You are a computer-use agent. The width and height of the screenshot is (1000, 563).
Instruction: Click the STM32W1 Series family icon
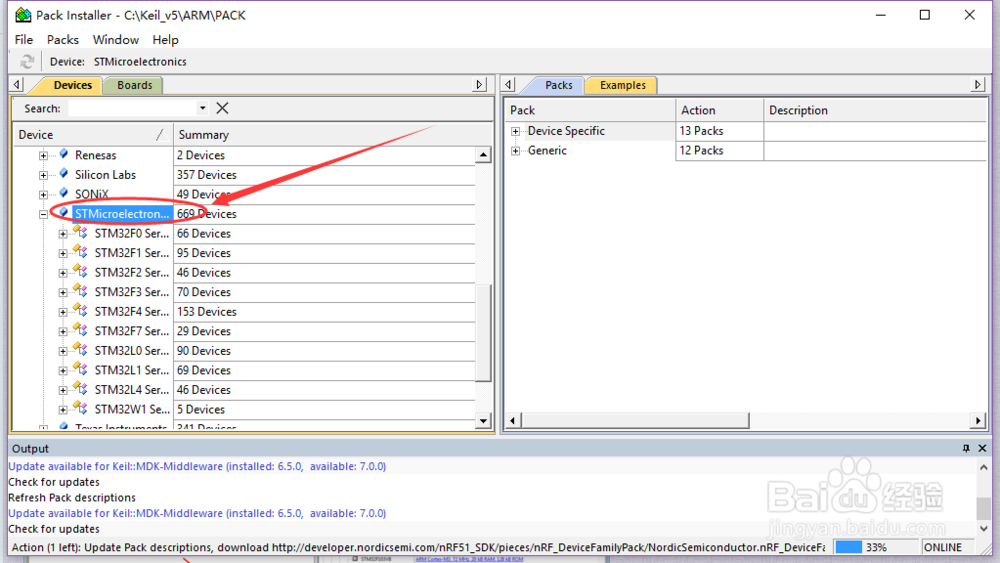point(80,408)
